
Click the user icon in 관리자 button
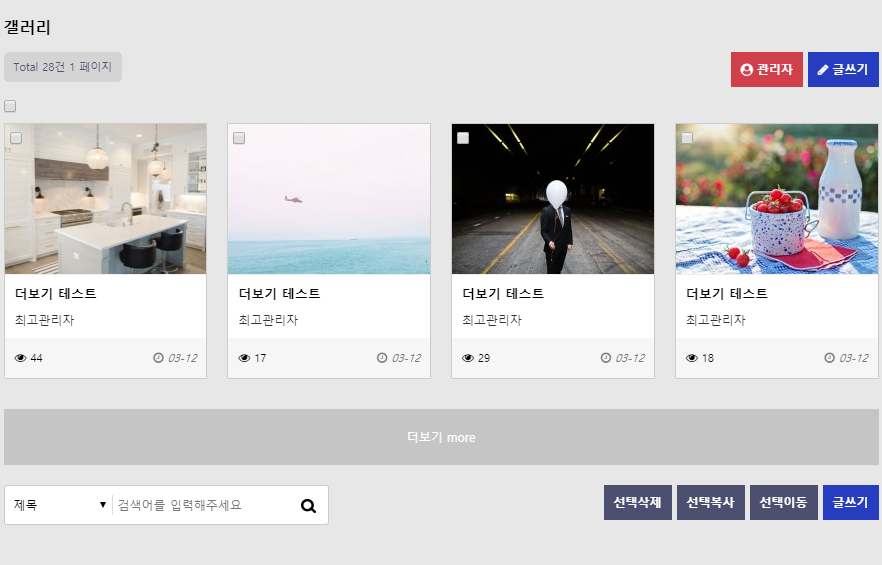[x=746, y=70]
